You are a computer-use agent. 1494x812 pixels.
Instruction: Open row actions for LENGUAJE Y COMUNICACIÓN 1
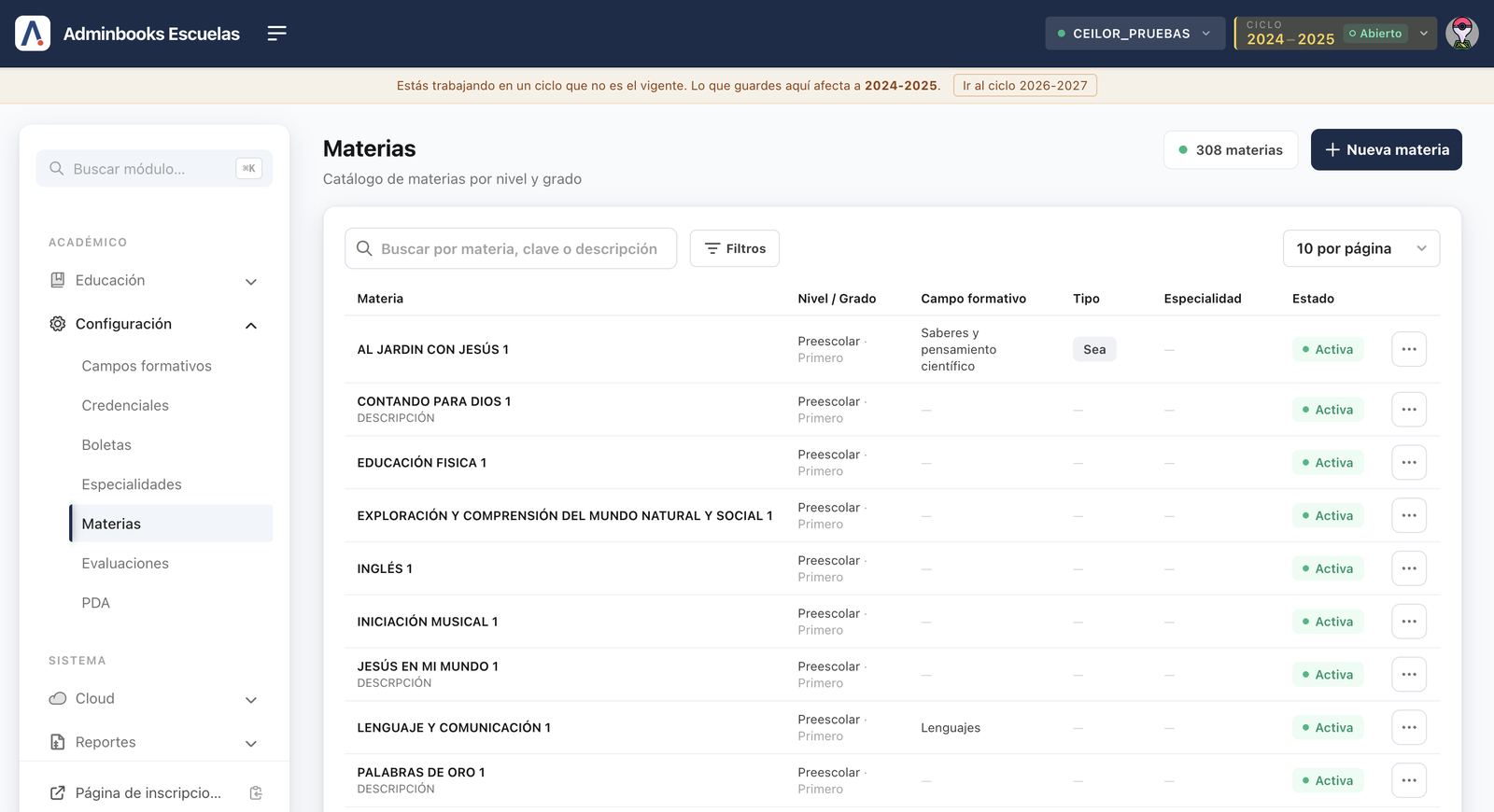(x=1409, y=728)
